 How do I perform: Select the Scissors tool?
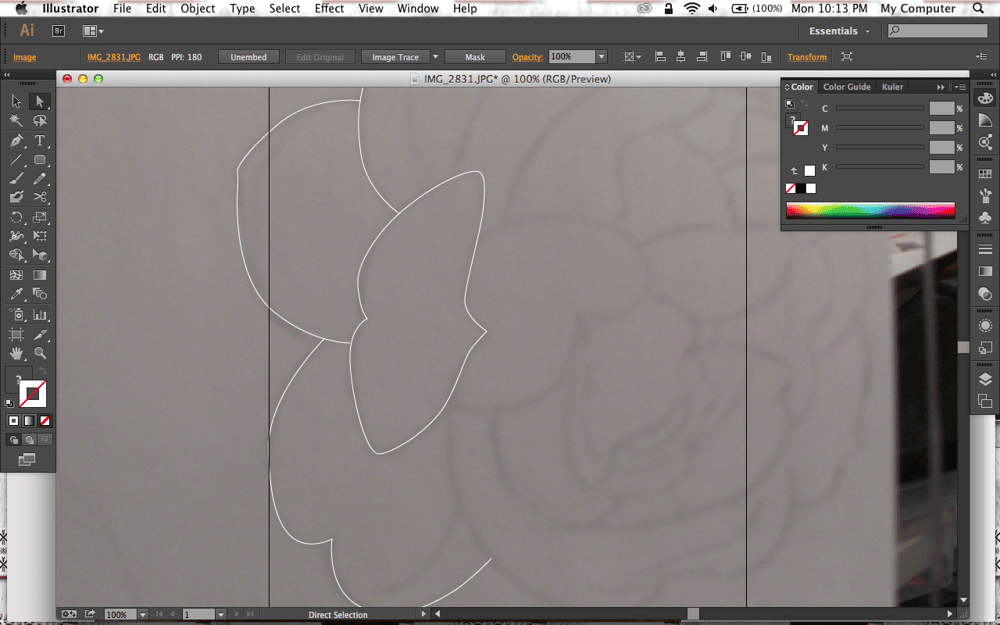(x=40, y=197)
